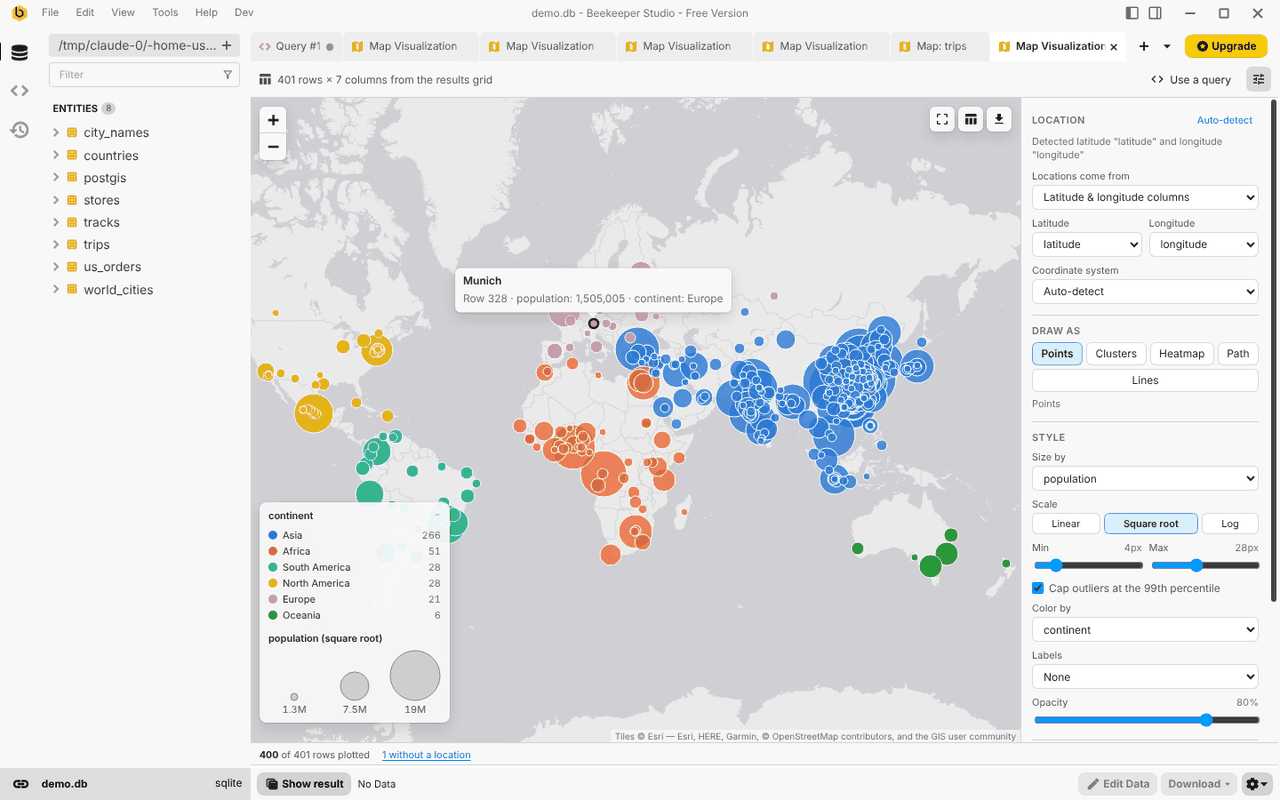Toggle Cap outliers at the 99th percentile

[x=1038, y=588]
